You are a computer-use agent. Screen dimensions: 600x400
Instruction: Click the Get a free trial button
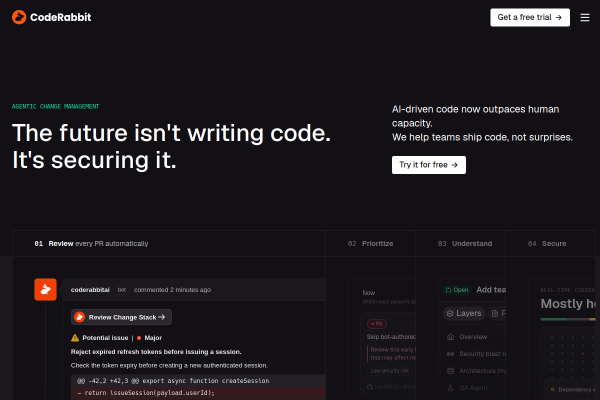[x=530, y=18]
